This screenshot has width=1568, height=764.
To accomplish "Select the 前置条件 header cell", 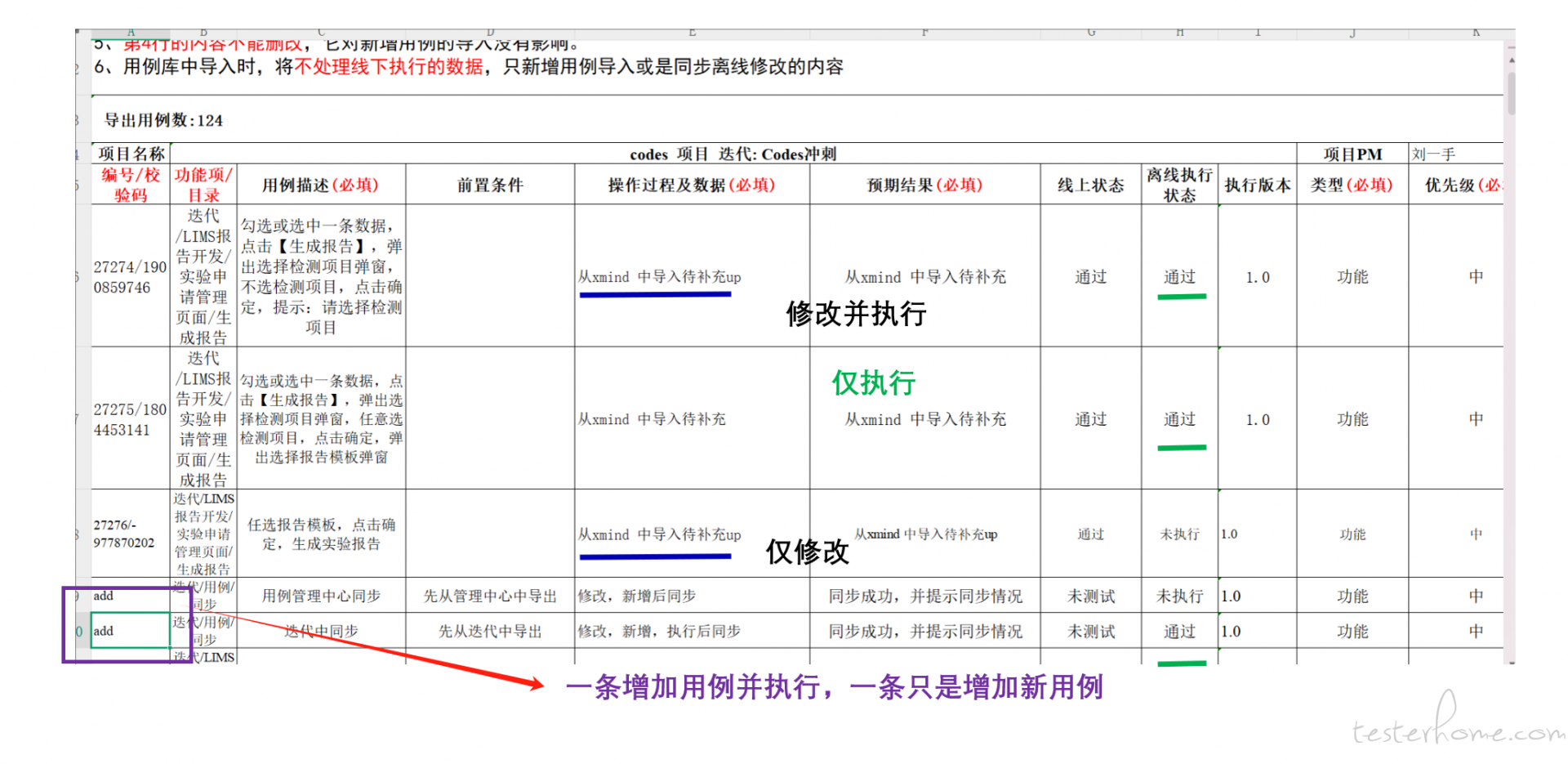I will 490,185.
